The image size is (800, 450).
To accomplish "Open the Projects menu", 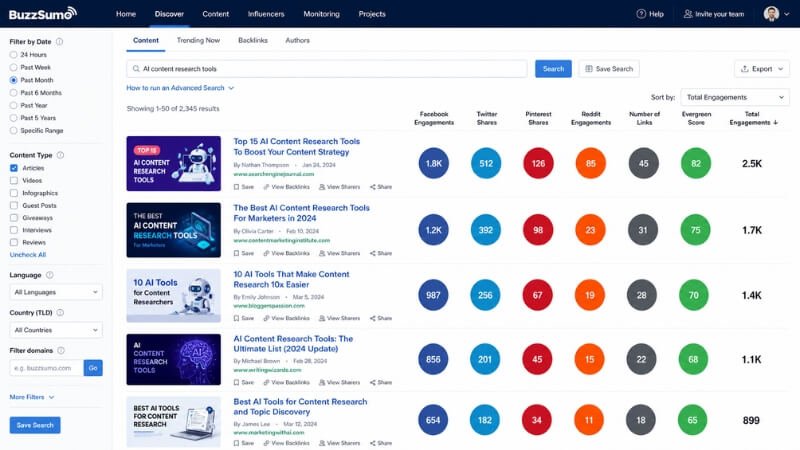I will 372,14.
